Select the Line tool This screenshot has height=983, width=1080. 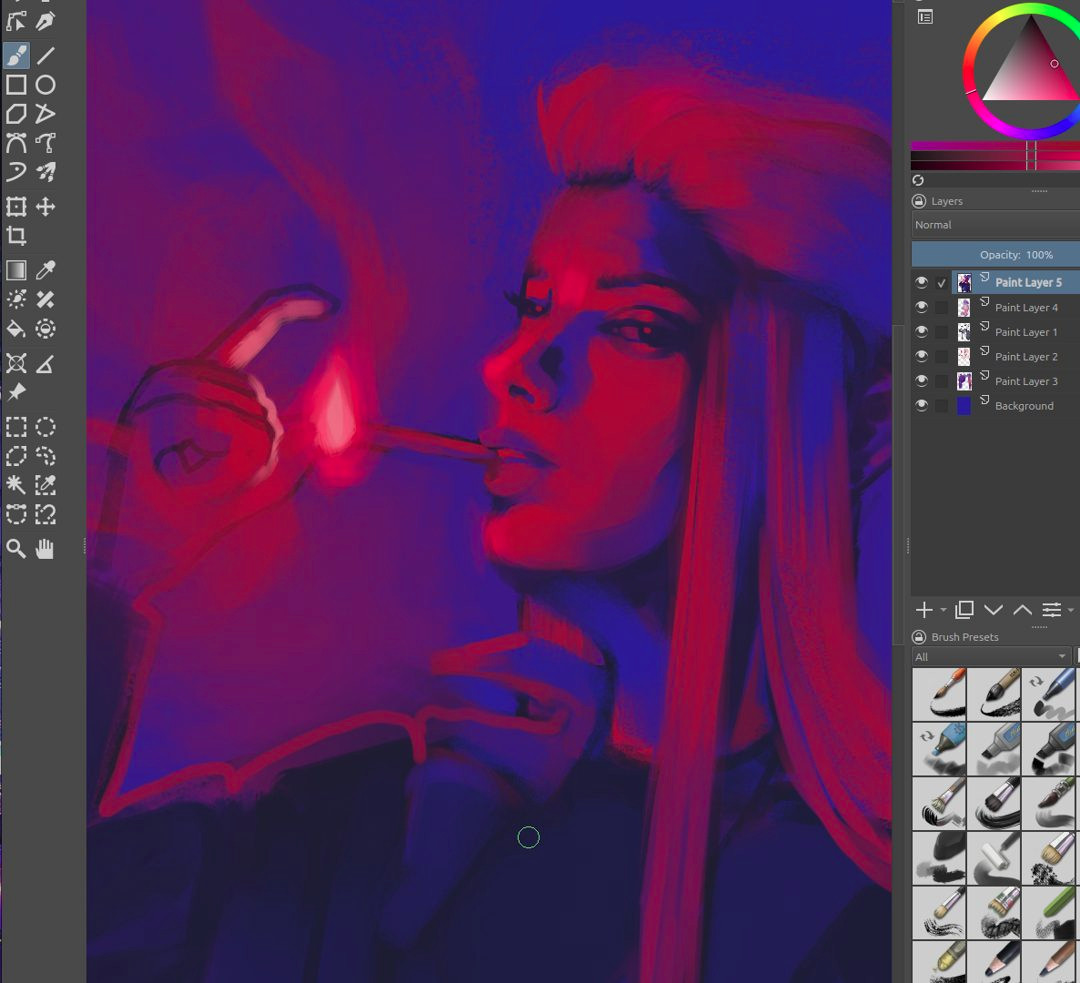click(x=45, y=55)
